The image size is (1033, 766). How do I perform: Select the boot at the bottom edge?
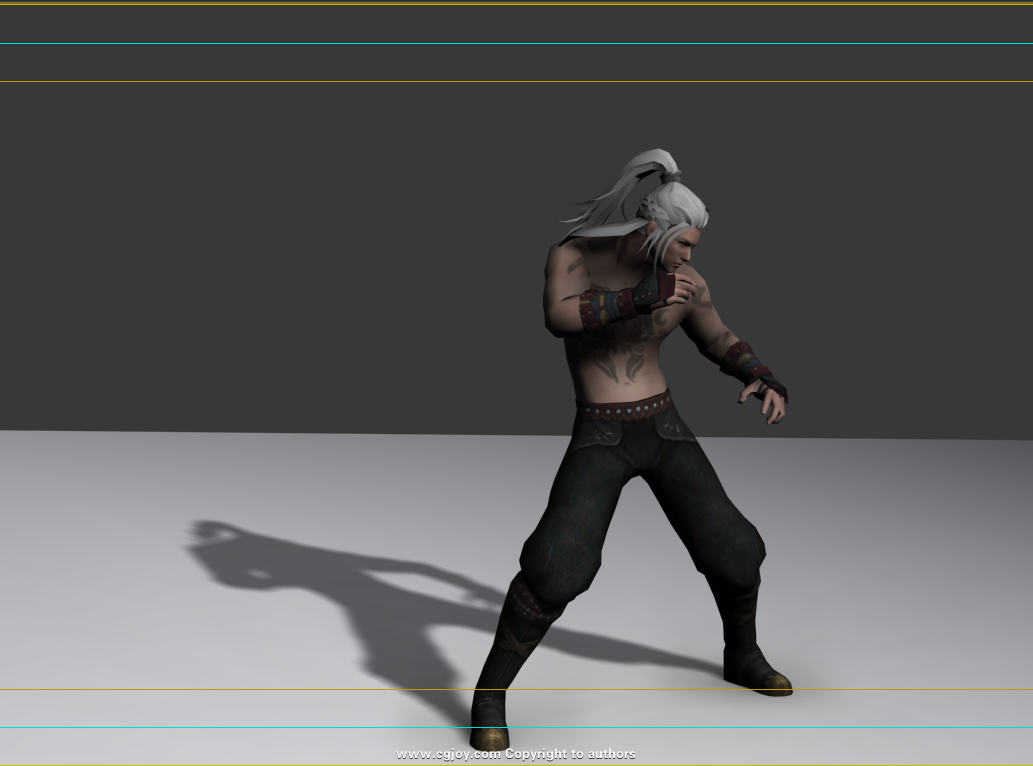490,722
